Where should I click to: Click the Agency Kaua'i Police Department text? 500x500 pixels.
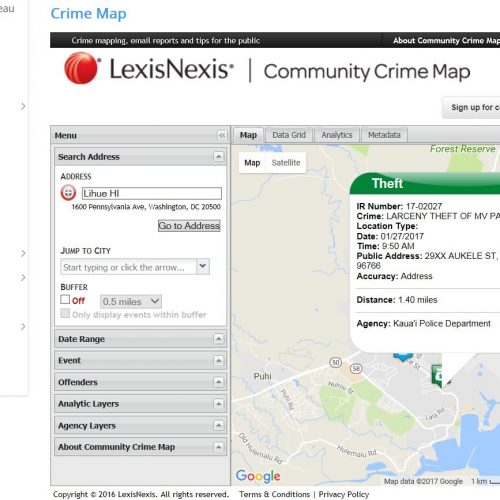click(424, 323)
